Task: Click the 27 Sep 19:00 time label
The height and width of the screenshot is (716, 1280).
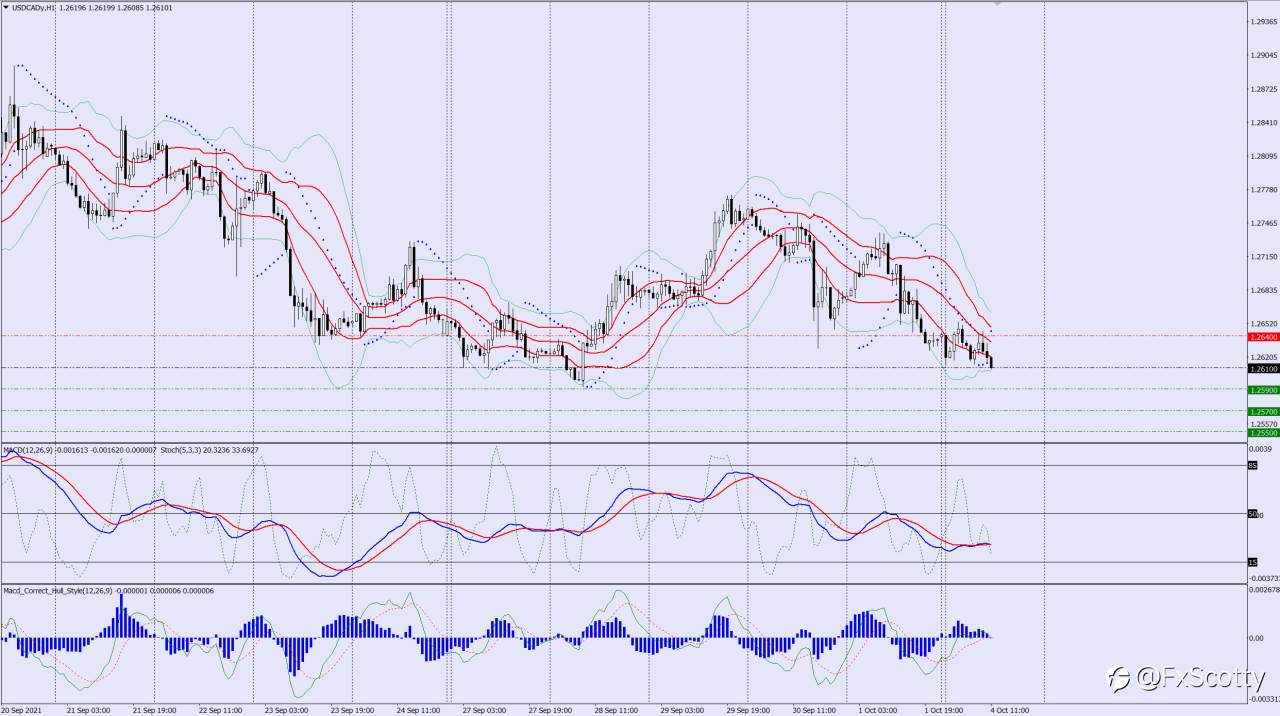Action: pos(550,709)
